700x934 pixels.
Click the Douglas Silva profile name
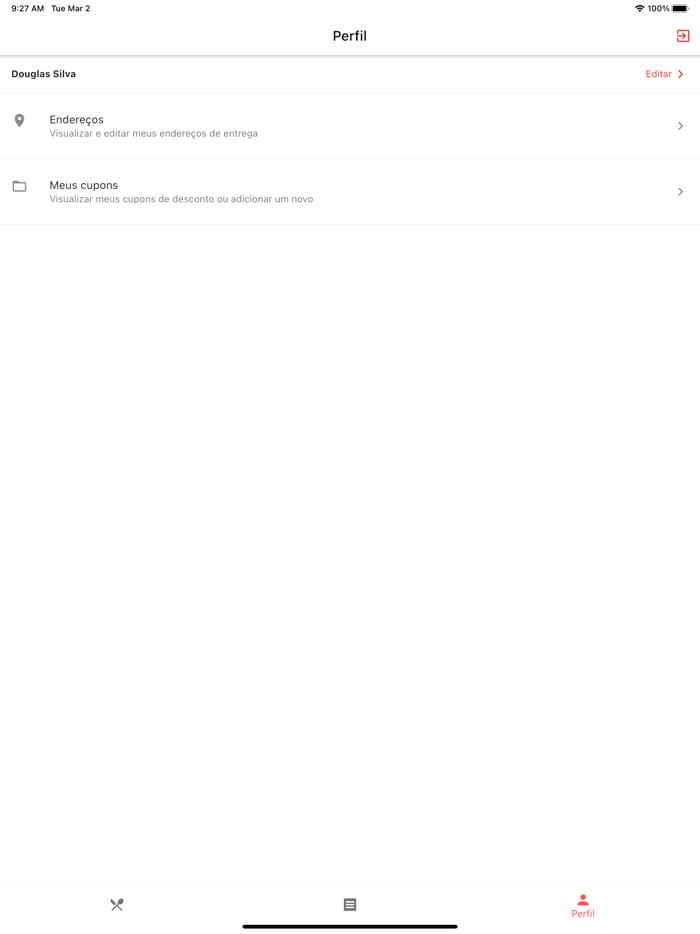point(43,74)
